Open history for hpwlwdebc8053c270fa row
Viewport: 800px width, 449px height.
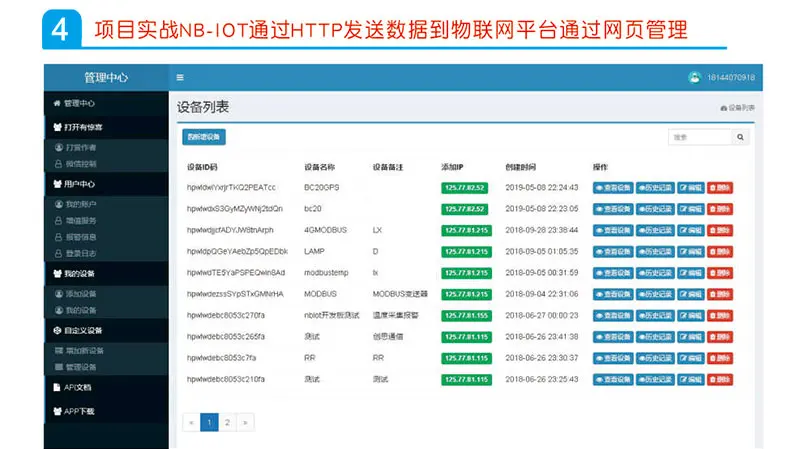[x=655, y=316]
